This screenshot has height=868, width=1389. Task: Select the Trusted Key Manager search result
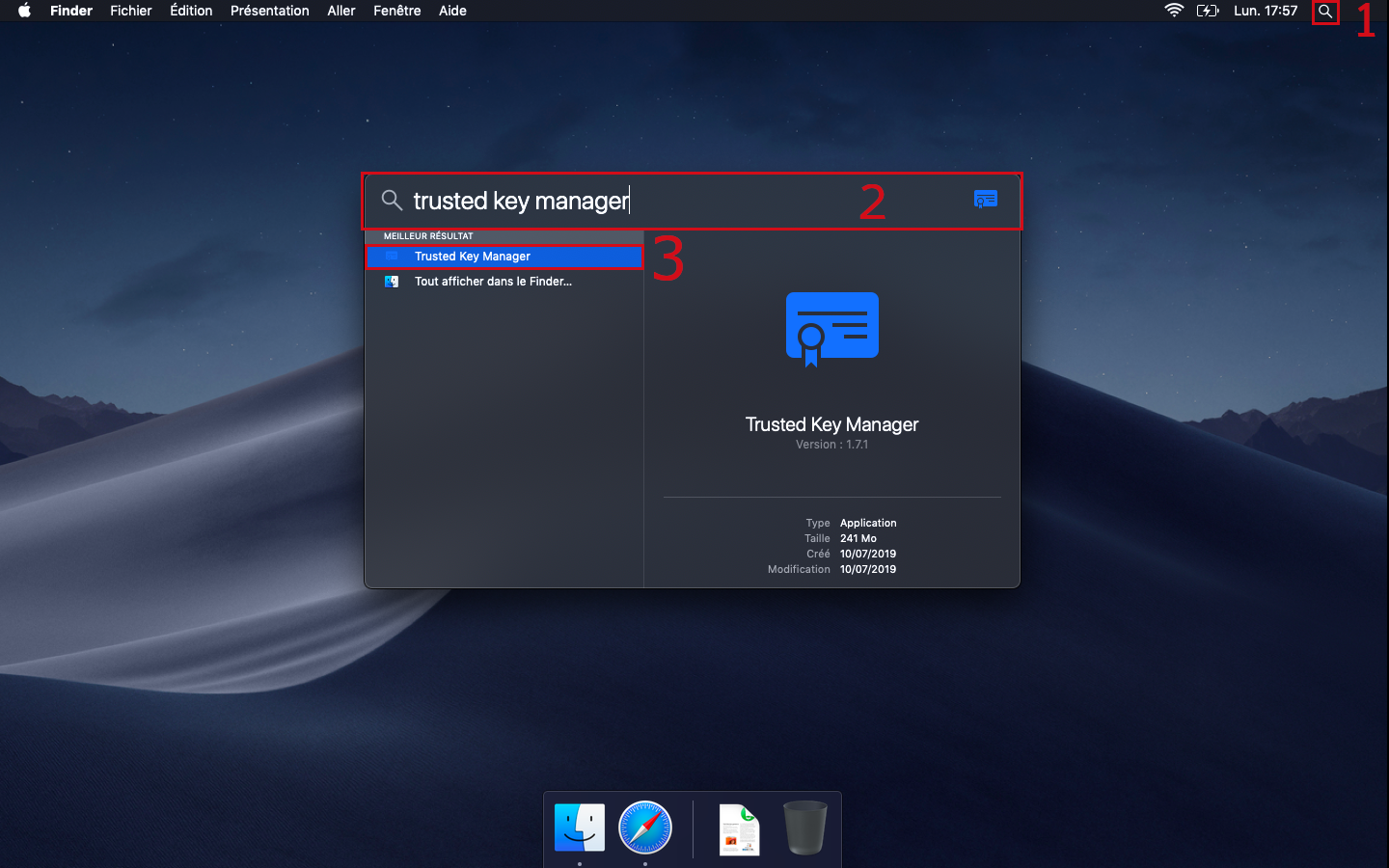473,257
